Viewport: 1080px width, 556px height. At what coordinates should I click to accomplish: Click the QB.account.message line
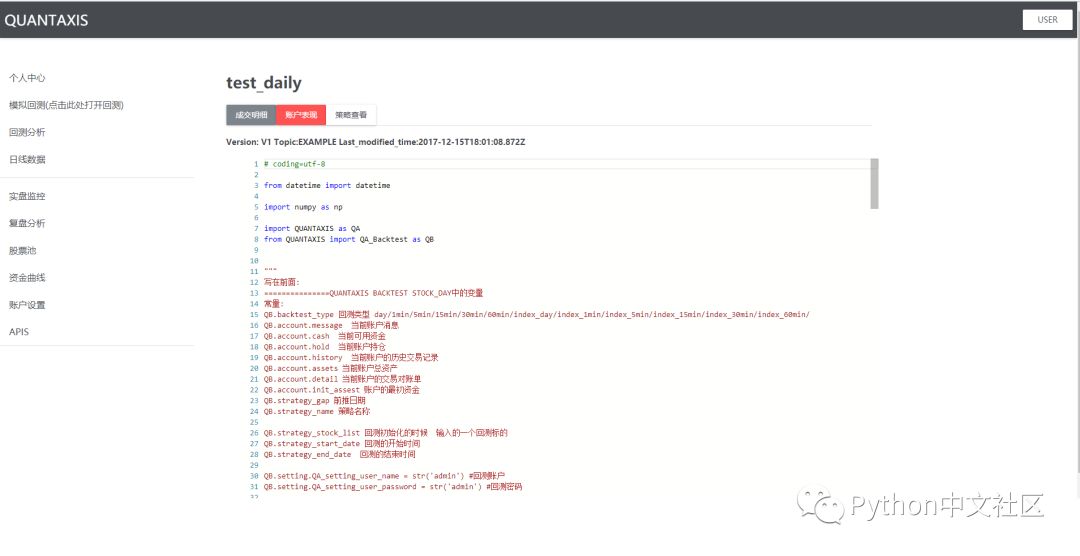[331, 325]
